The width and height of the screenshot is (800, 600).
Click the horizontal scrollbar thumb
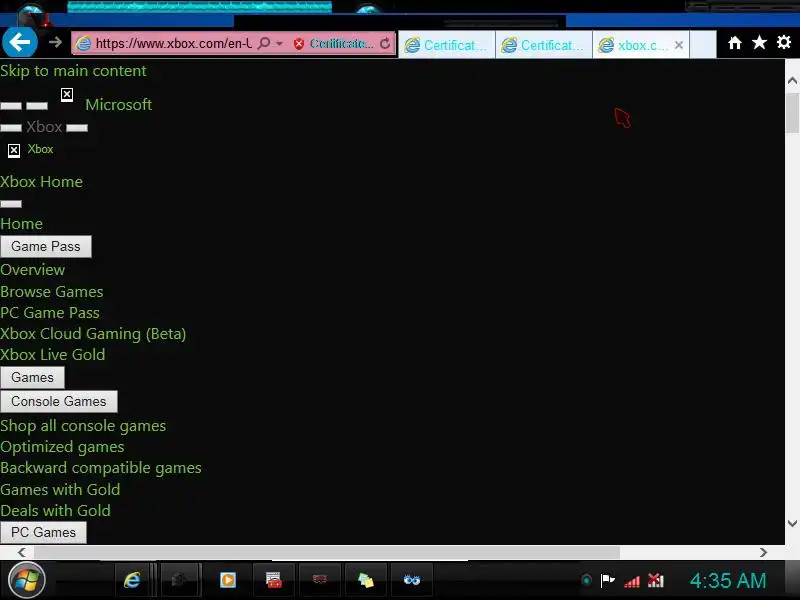327,552
